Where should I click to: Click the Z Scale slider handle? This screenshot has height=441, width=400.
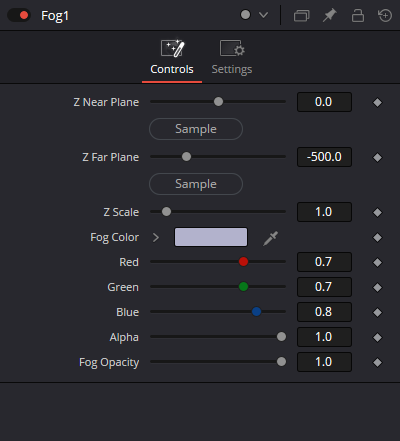pos(166,212)
